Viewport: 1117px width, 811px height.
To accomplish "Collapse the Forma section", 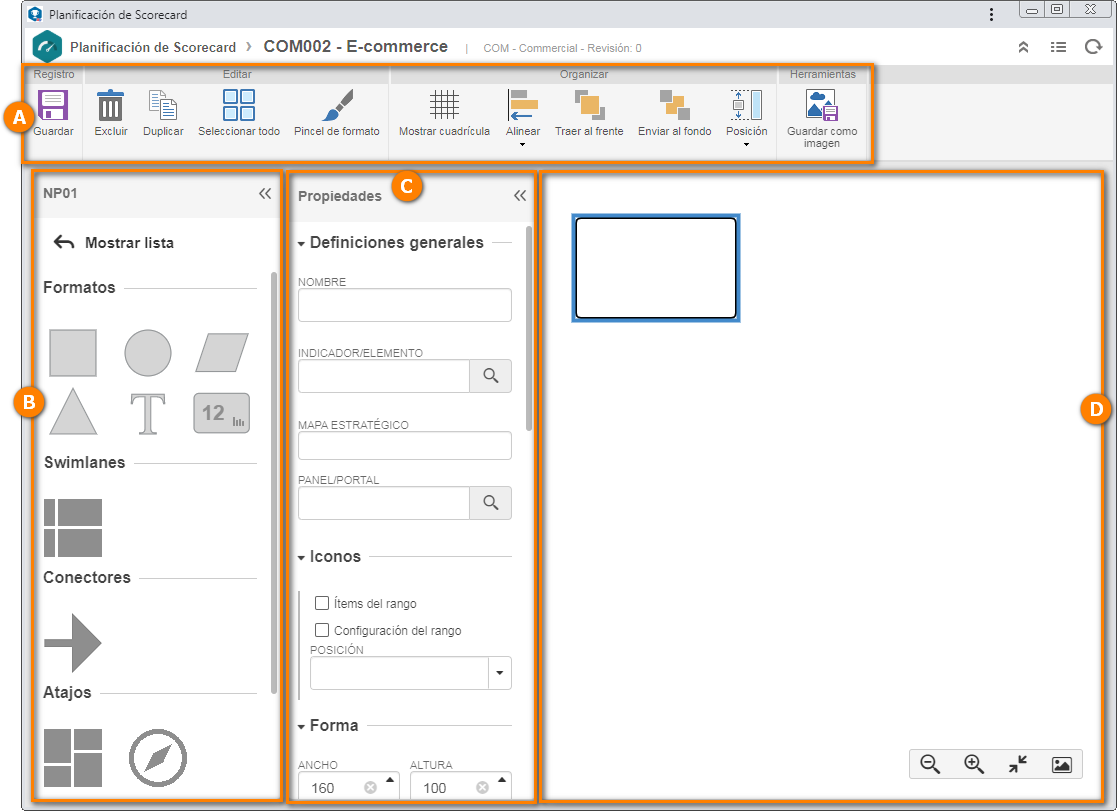I will 301,727.
